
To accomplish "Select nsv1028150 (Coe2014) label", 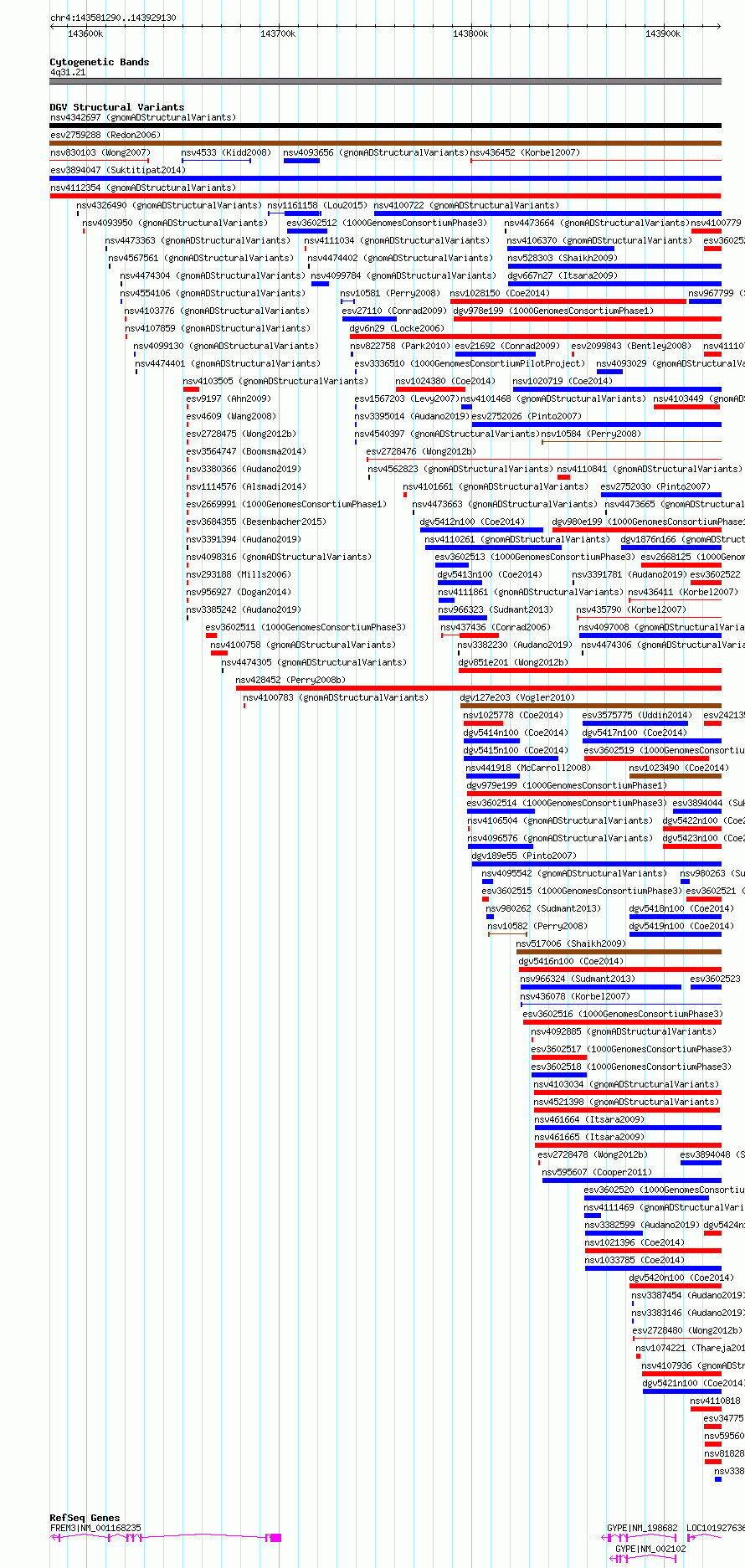I will click(500, 293).
